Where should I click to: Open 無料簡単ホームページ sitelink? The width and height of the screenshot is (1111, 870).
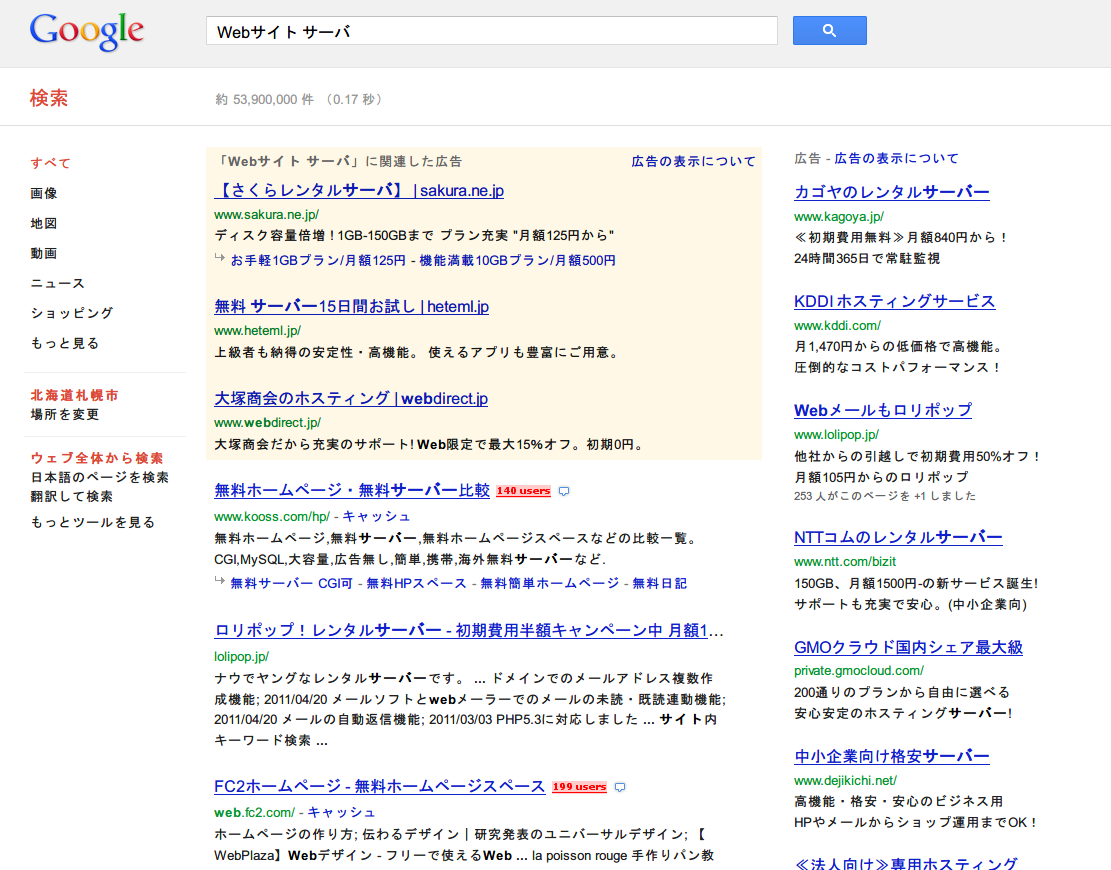click(550, 584)
